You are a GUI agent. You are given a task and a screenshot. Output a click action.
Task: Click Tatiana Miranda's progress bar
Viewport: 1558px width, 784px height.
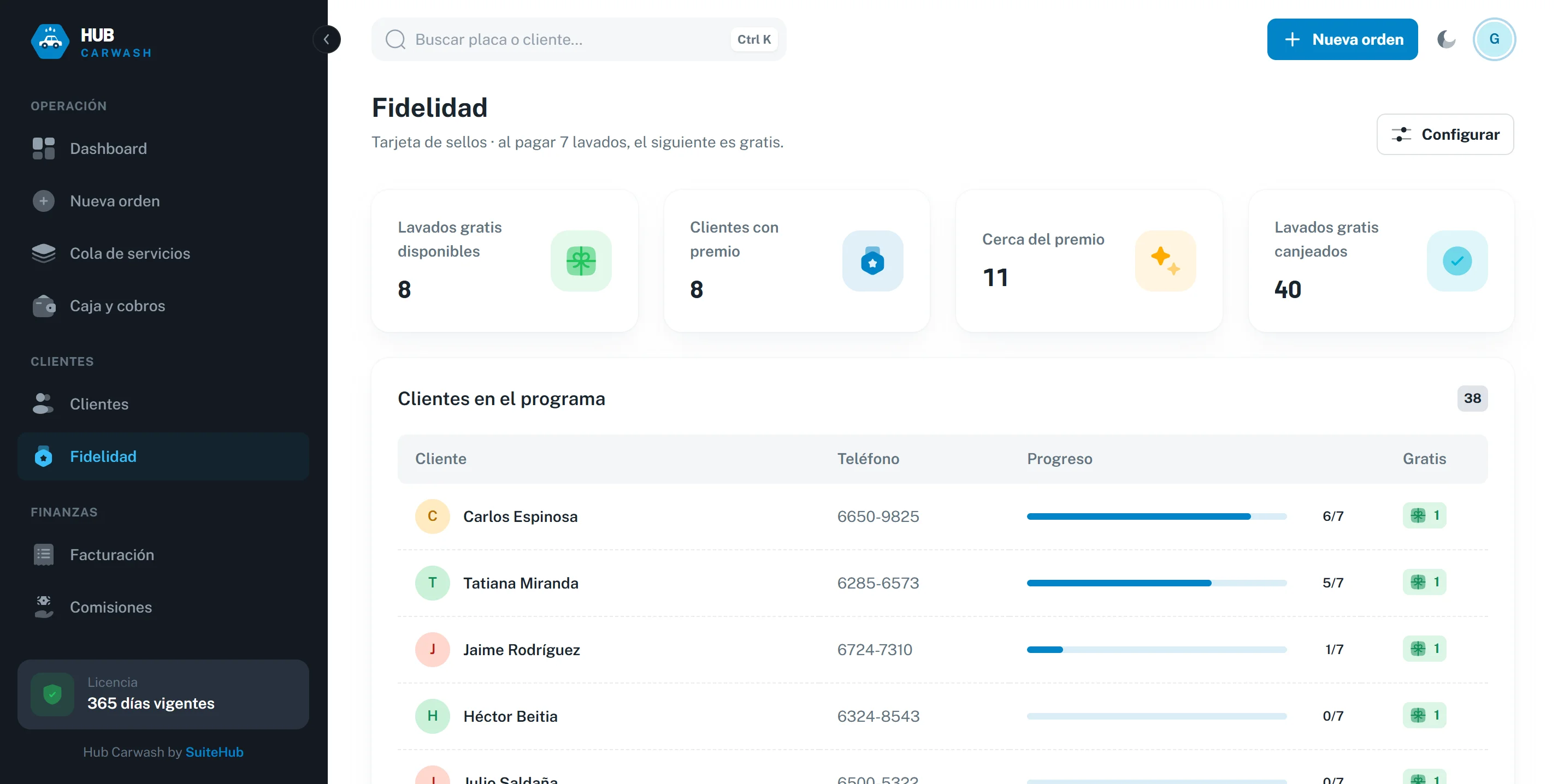tap(1156, 583)
